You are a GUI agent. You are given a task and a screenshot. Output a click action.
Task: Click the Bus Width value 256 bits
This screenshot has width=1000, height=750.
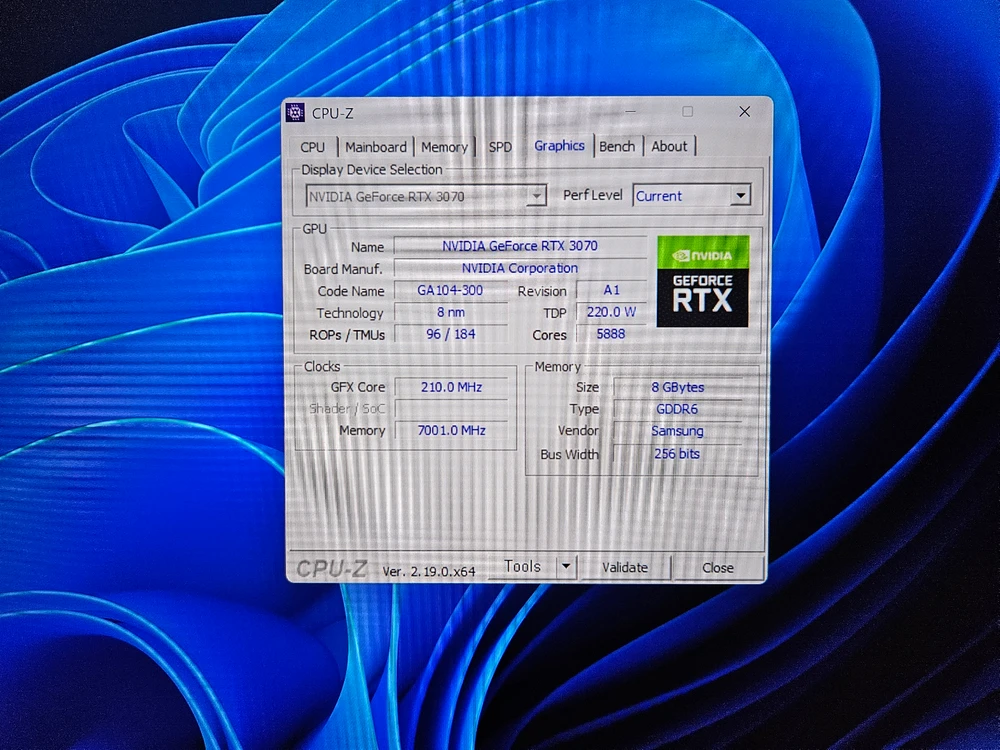(x=678, y=454)
